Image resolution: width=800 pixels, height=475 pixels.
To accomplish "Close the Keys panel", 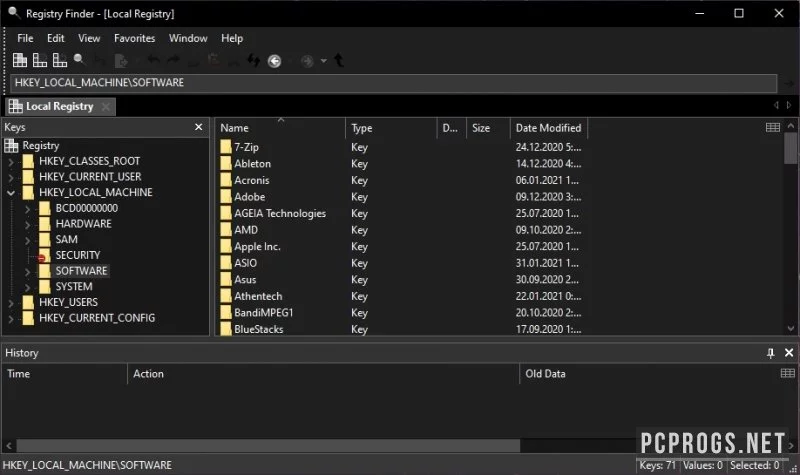I will [x=198, y=127].
